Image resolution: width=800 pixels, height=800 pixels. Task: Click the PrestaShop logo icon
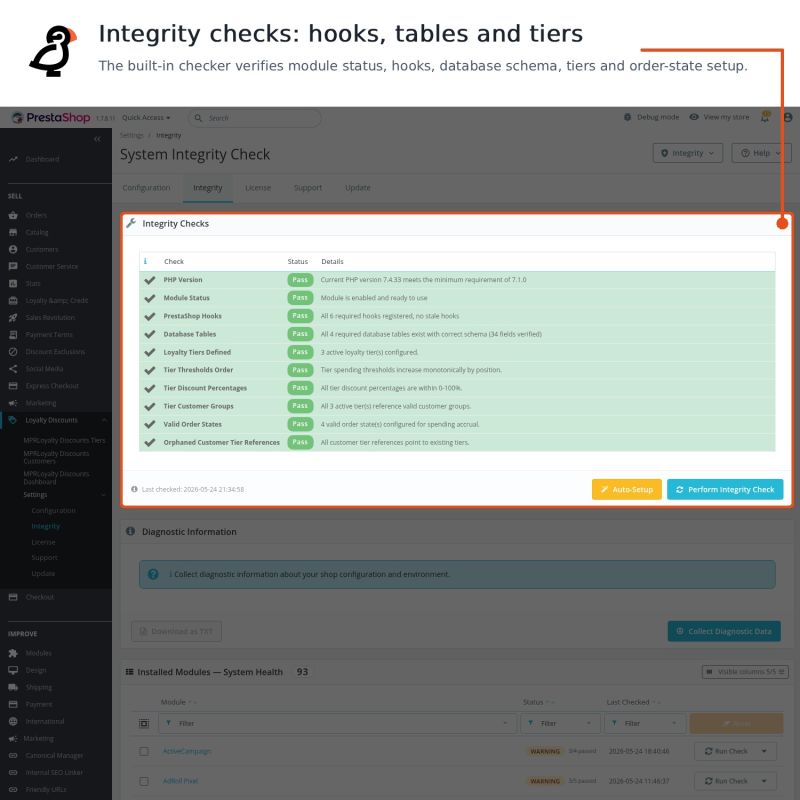point(18,118)
